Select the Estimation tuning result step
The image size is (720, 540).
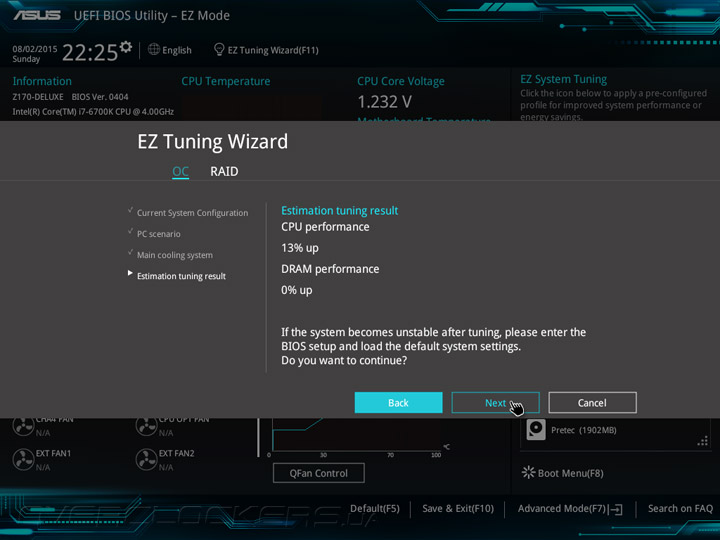(x=181, y=276)
